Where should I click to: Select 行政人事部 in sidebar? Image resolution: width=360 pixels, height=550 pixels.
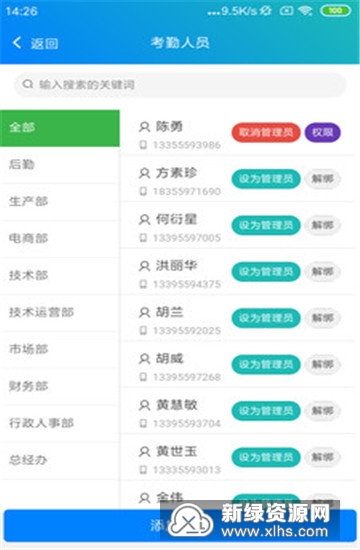[x=60, y=423]
